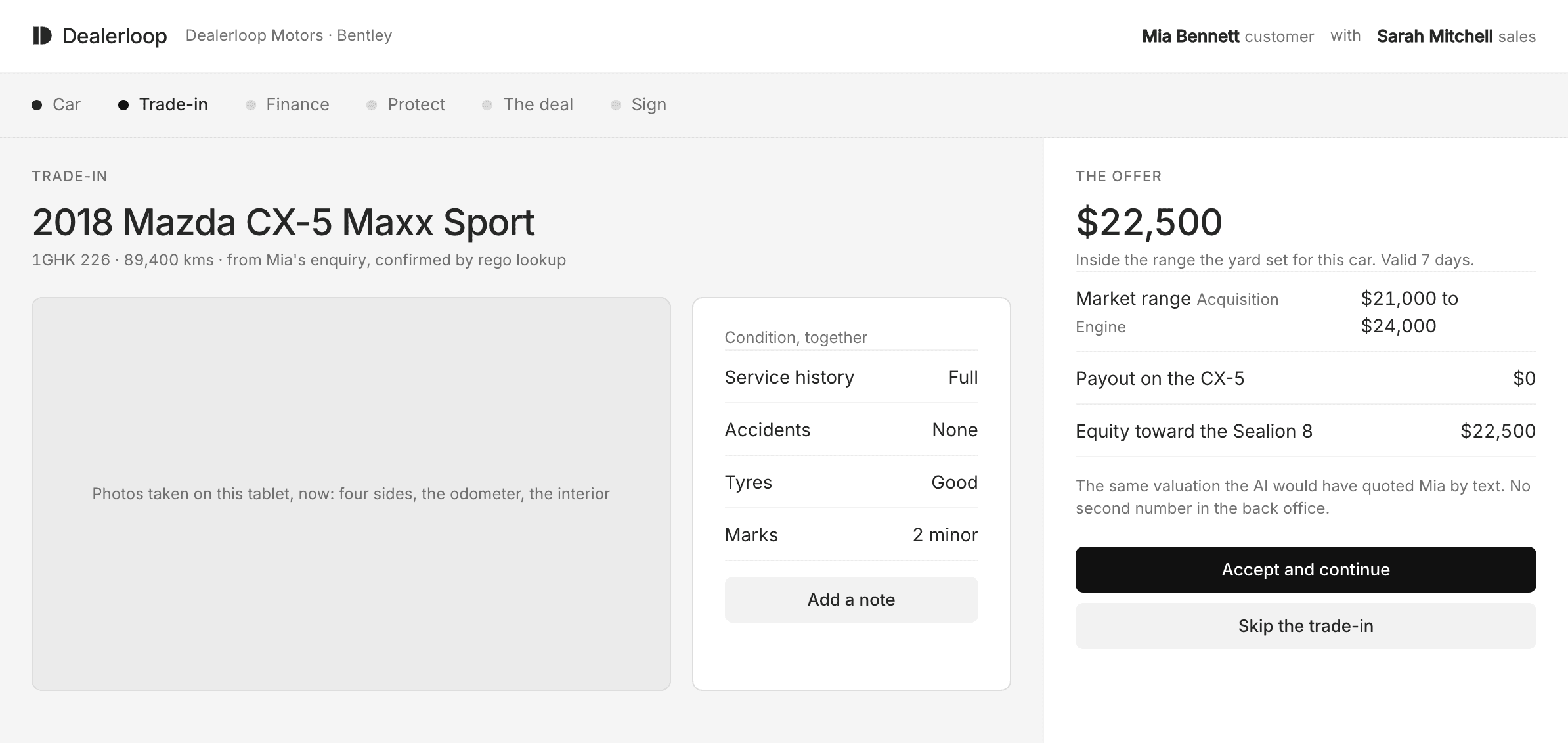
Task: Click the rego and kms detail line
Action: (299, 260)
